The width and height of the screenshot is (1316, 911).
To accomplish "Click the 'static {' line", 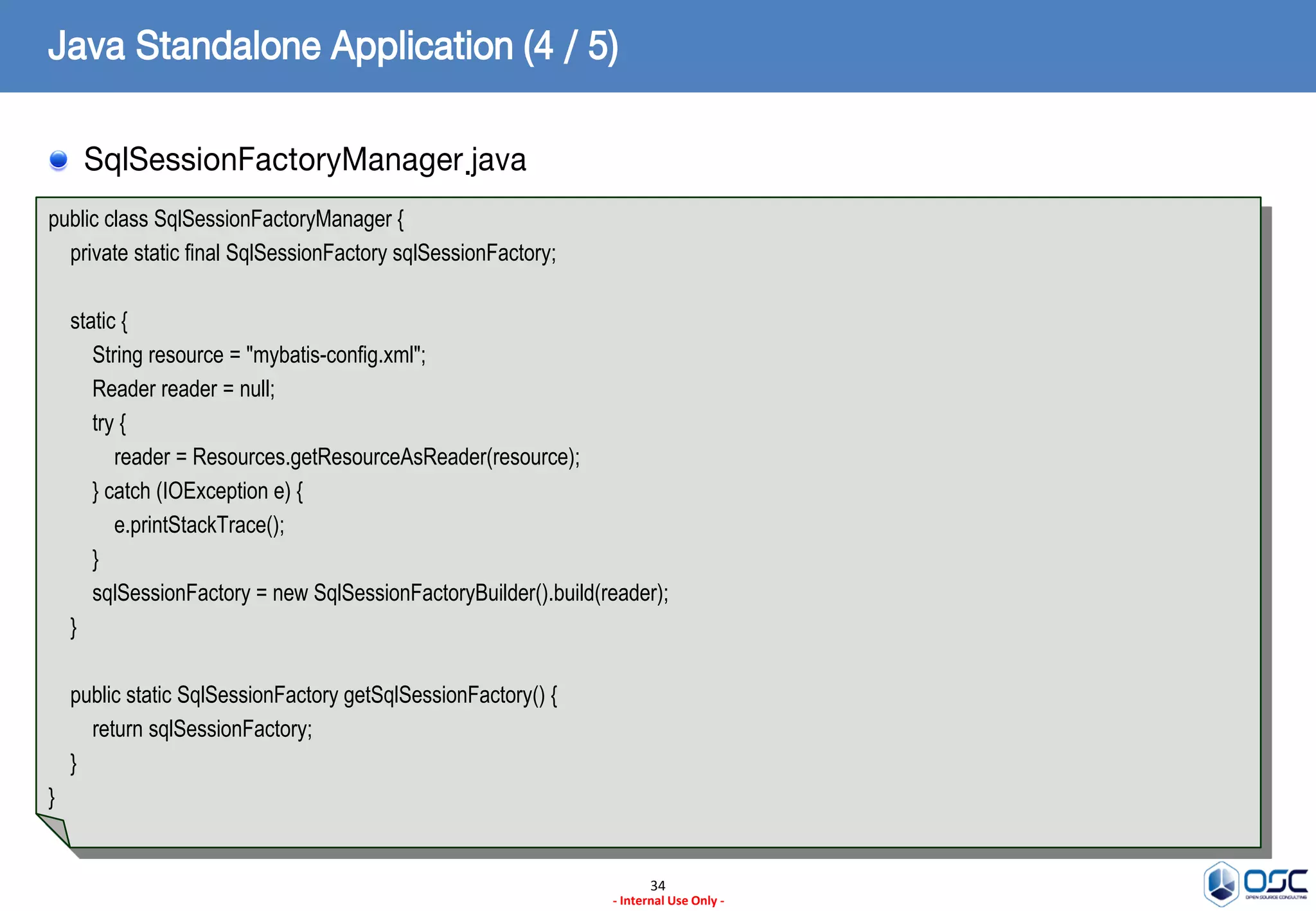I will [x=99, y=321].
